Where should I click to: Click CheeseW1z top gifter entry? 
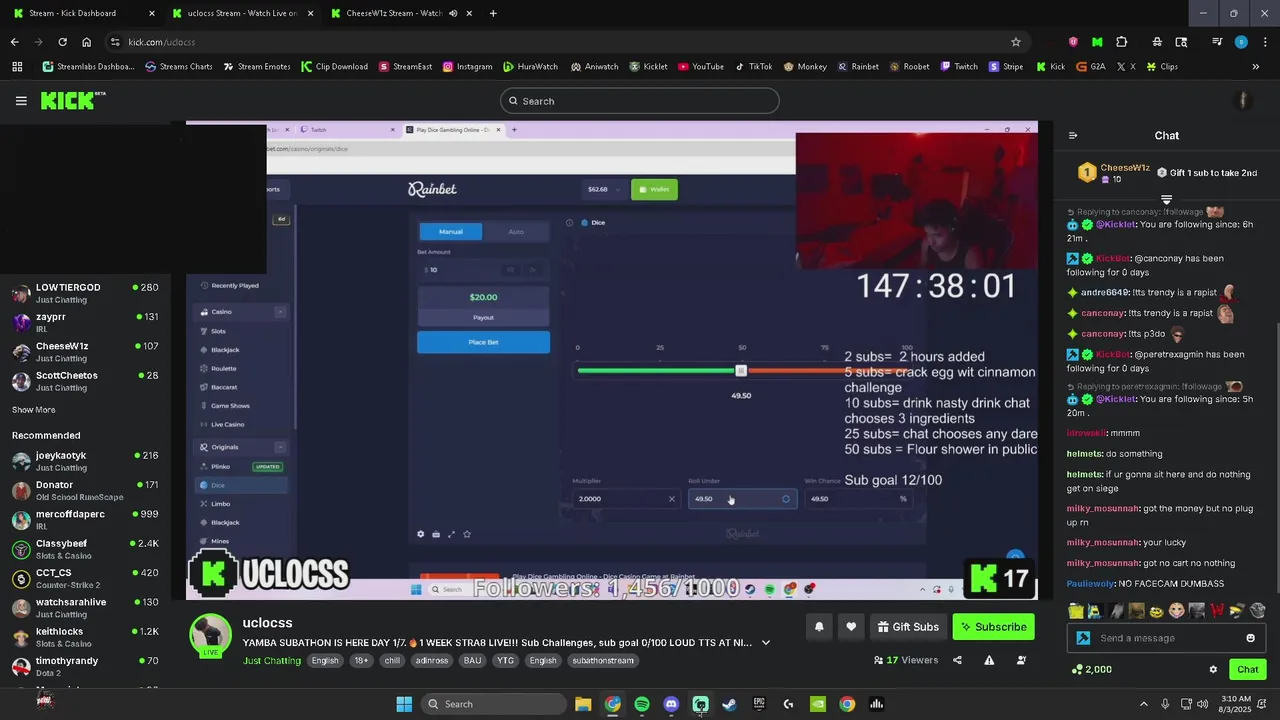click(x=1114, y=173)
